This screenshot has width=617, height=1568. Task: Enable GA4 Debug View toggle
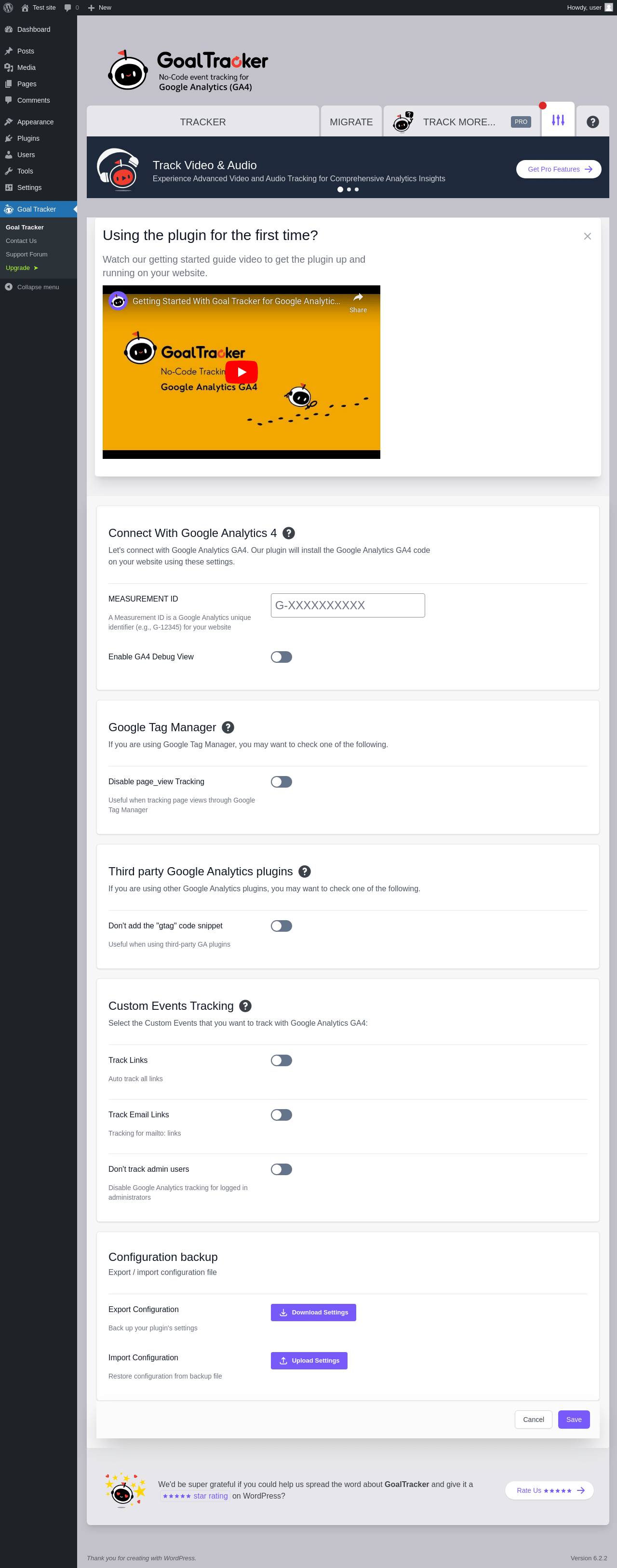(281, 657)
